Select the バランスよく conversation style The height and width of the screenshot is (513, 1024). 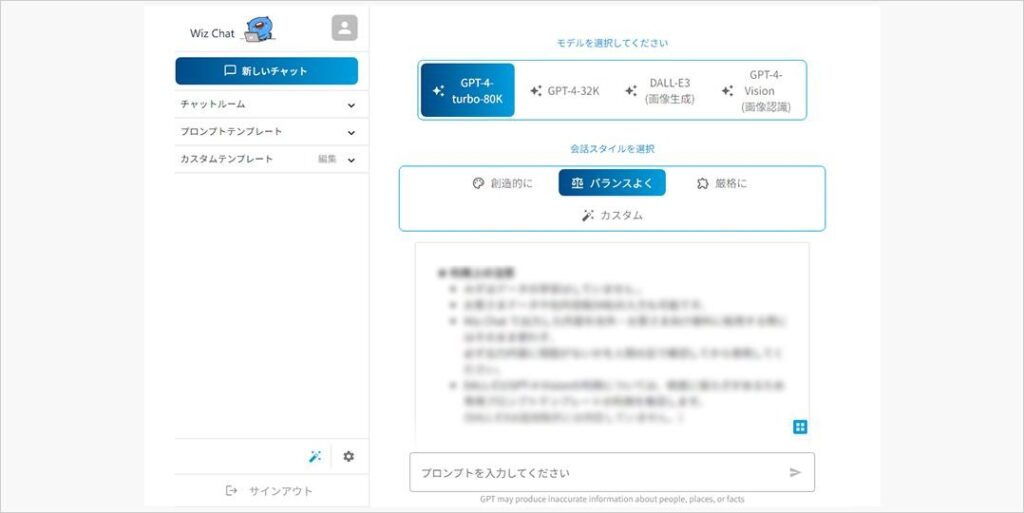click(x=612, y=183)
